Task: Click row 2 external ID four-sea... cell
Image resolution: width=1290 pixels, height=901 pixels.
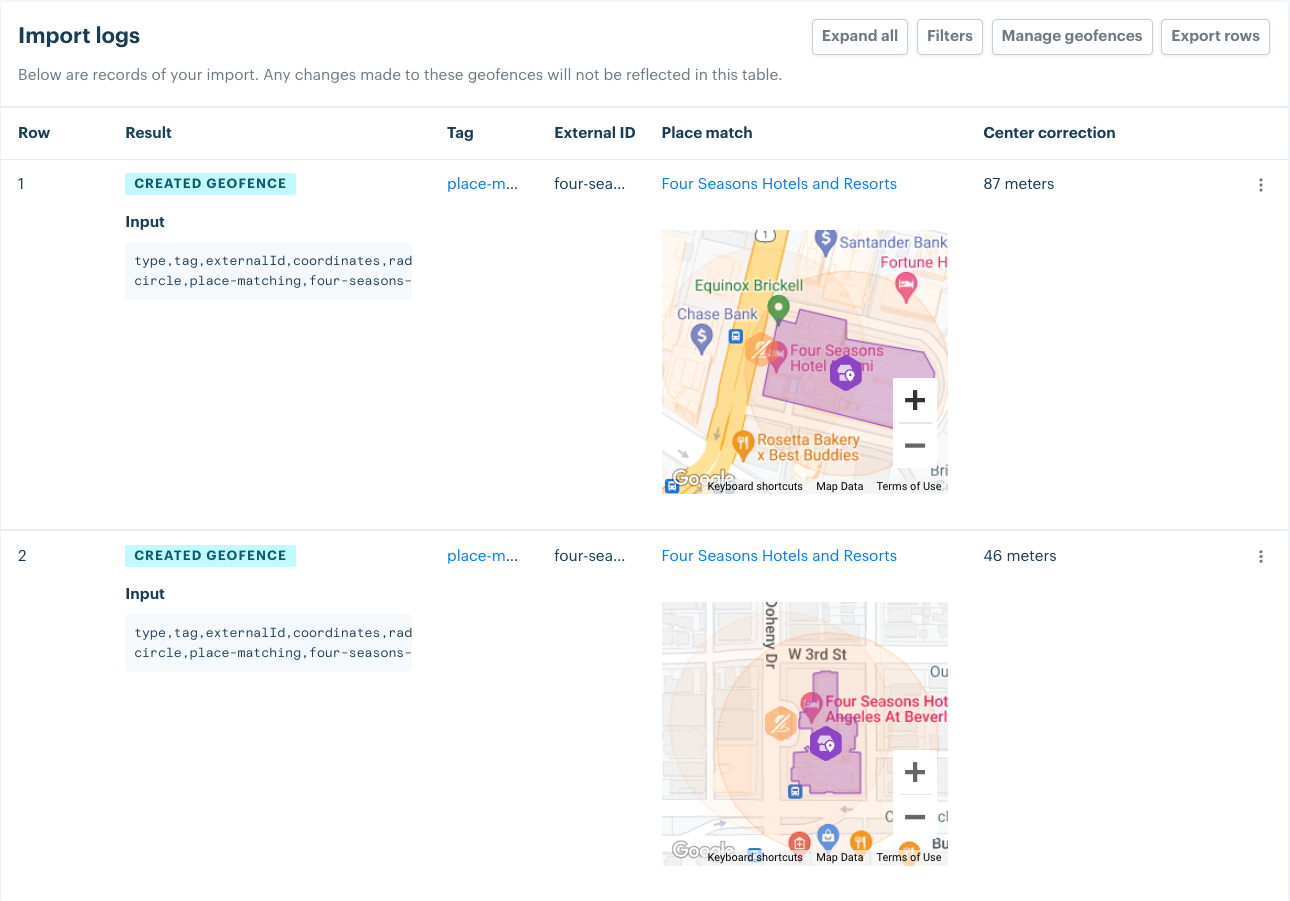Action: point(589,556)
